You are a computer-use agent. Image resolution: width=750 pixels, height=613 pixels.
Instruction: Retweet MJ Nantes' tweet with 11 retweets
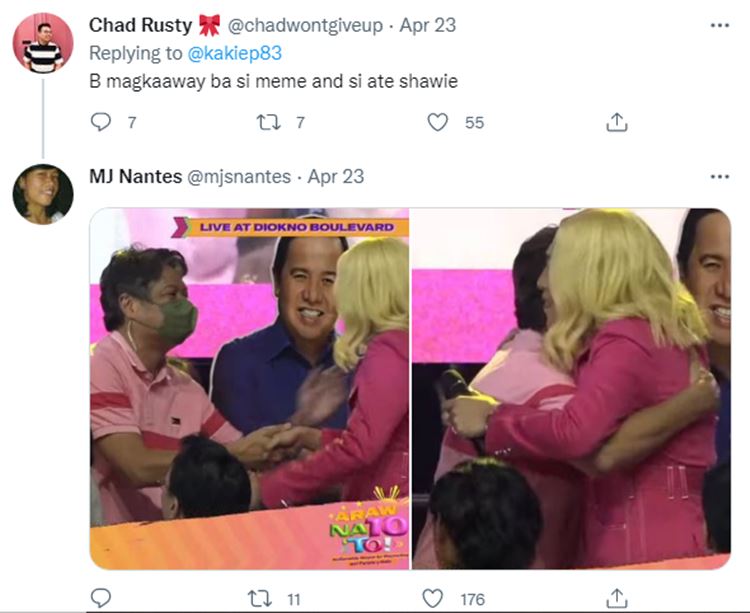click(x=260, y=599)
